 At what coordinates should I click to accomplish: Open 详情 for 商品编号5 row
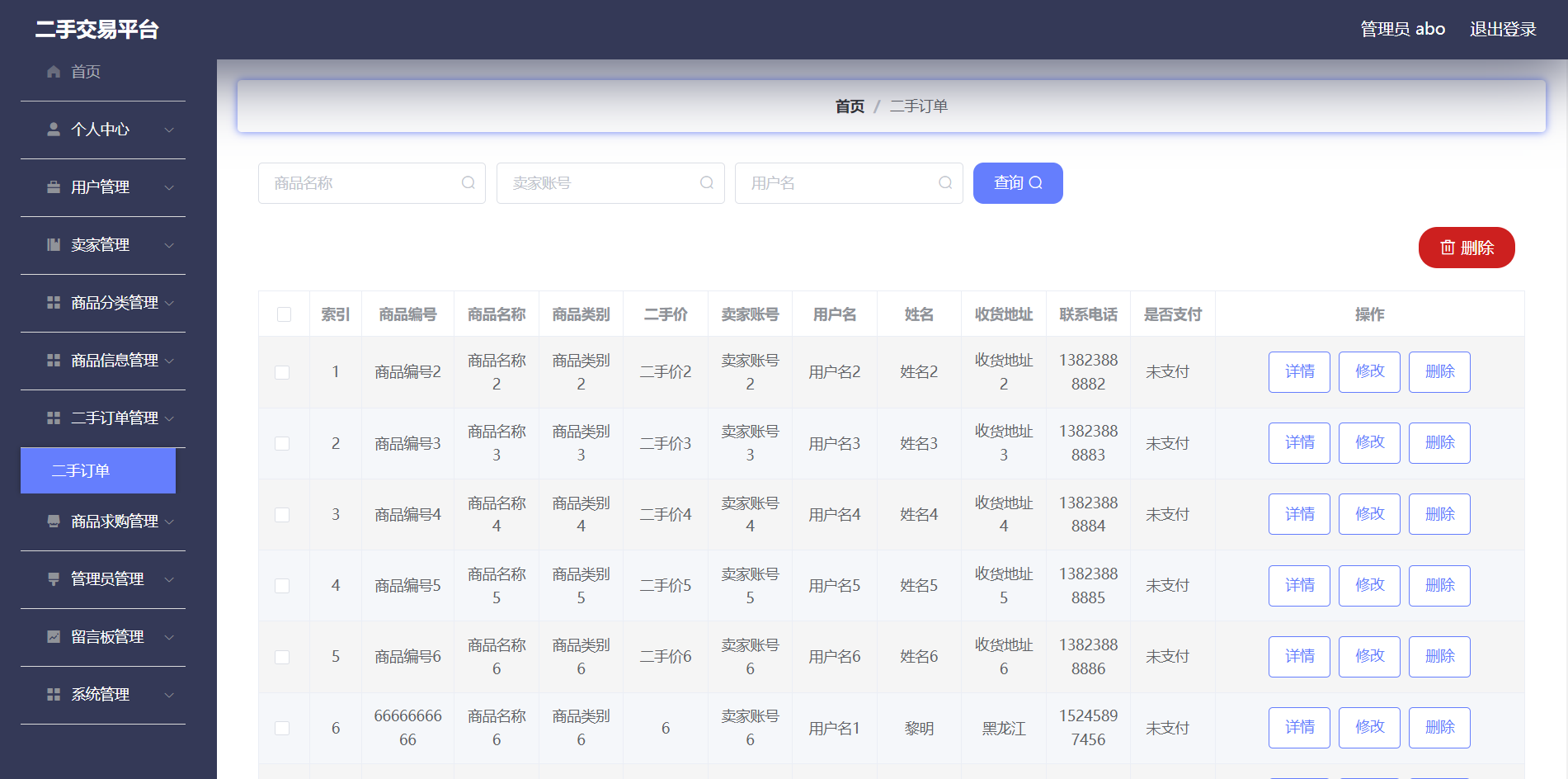click(x=1299, y=585)
